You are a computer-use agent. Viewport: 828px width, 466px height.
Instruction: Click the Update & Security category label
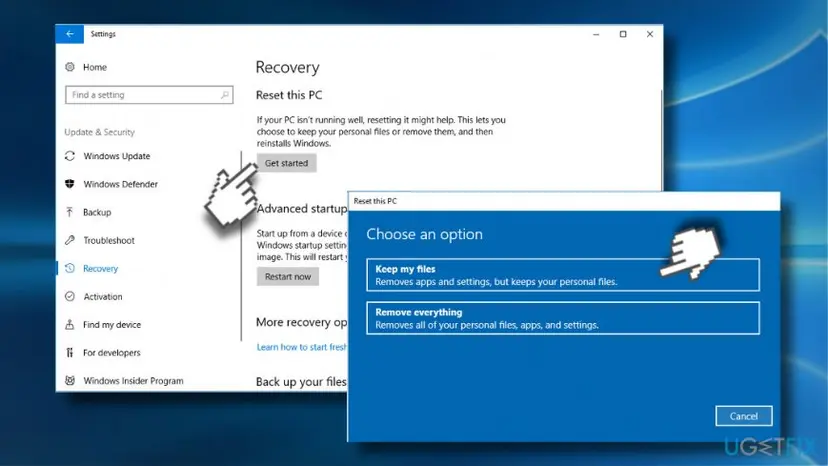(99, 132)
